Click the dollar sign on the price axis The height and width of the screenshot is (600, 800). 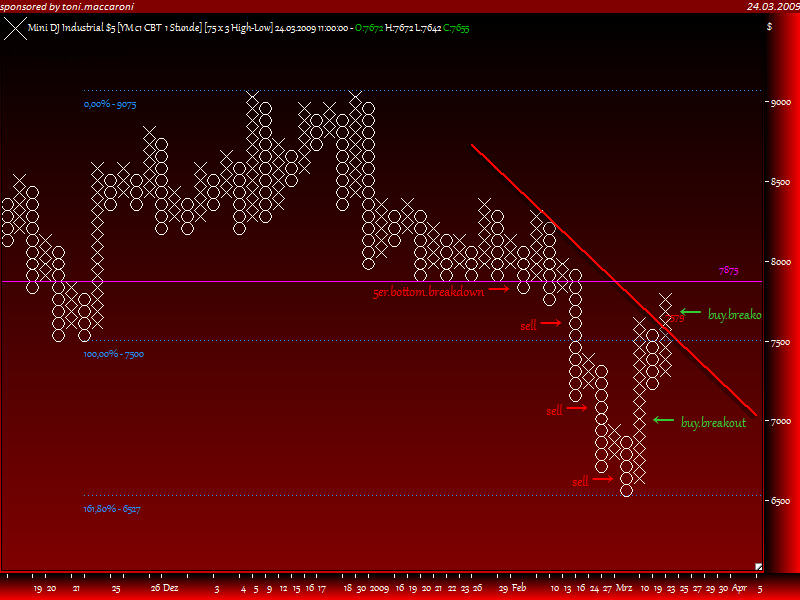(769, 27)
